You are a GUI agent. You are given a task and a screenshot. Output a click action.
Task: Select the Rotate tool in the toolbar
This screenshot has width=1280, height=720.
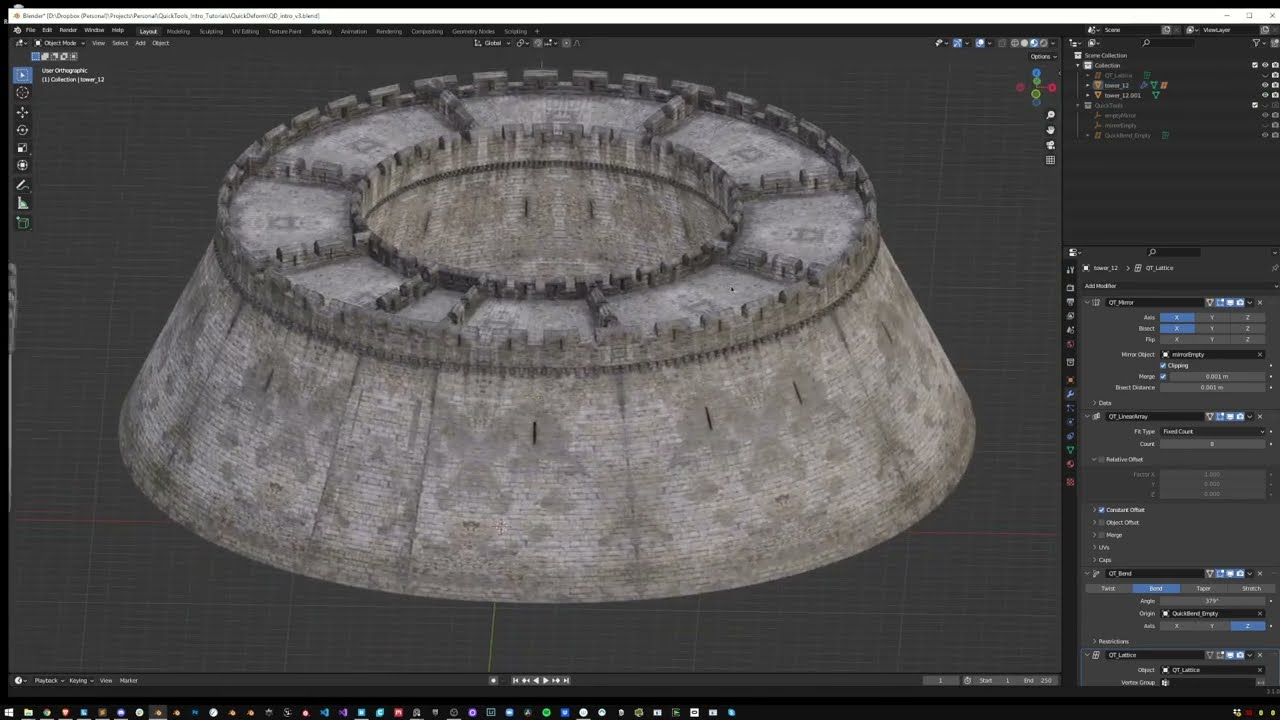tap(22, 130)
